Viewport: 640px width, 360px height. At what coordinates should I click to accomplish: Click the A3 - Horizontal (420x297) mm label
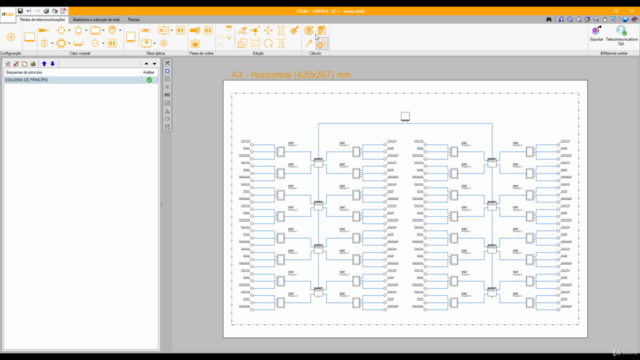pyautogui.click(x=291, y=75)
